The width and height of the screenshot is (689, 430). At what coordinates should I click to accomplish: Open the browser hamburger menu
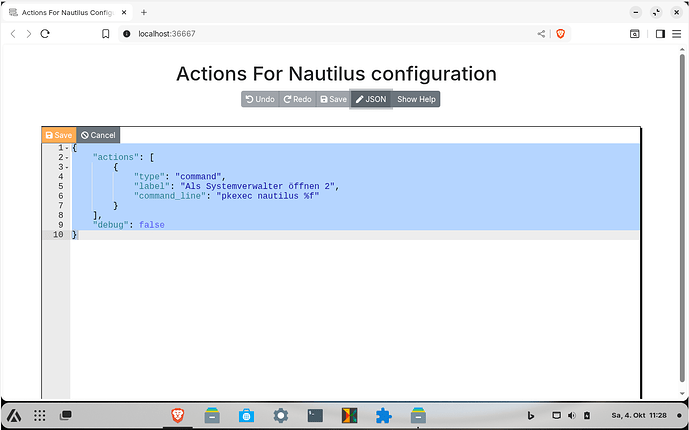[x=676, y=33]
